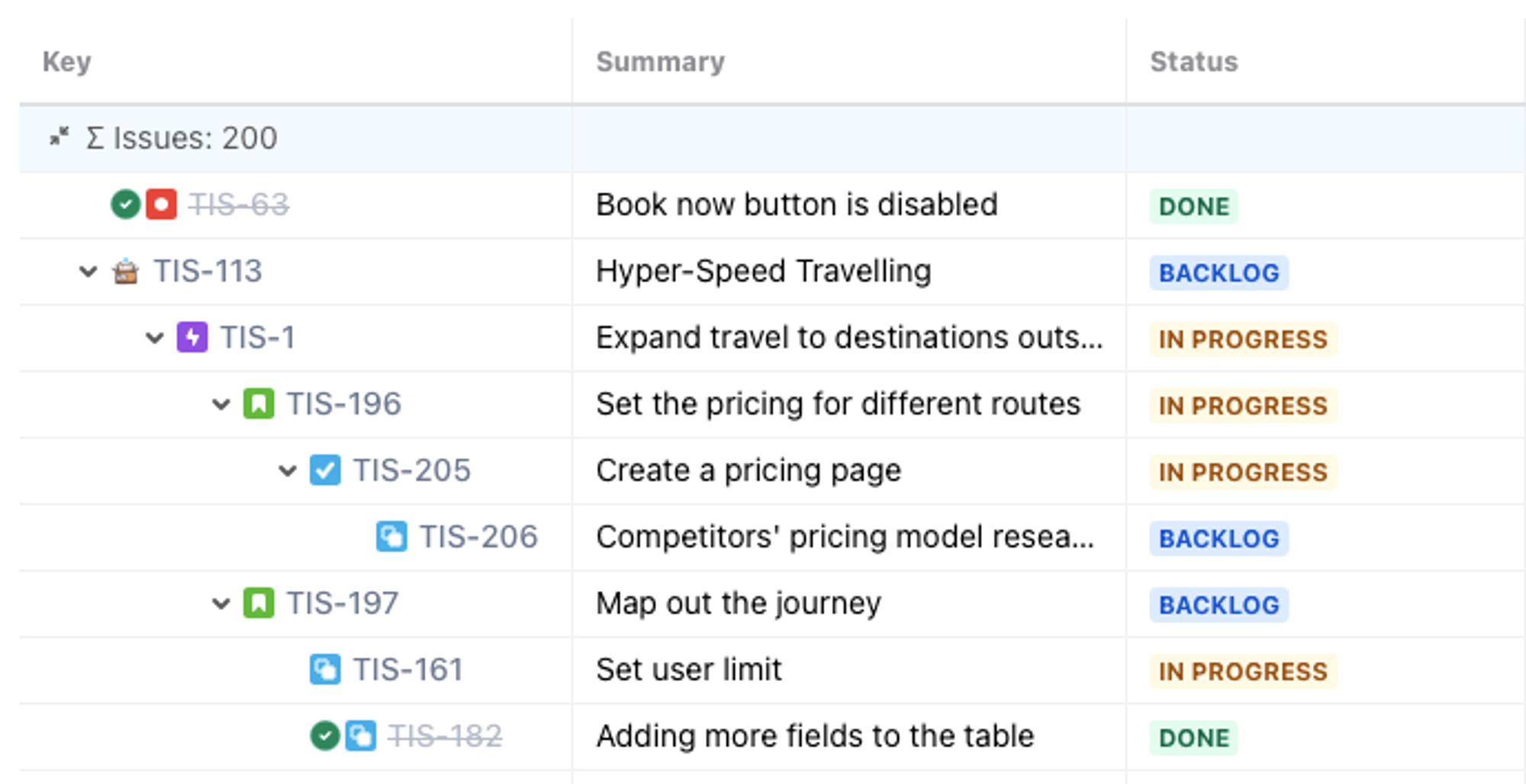This screenshot has width=1526, height=784.
Task: Click the subtask icon beside TIS-161
Action: coord(325,670)
